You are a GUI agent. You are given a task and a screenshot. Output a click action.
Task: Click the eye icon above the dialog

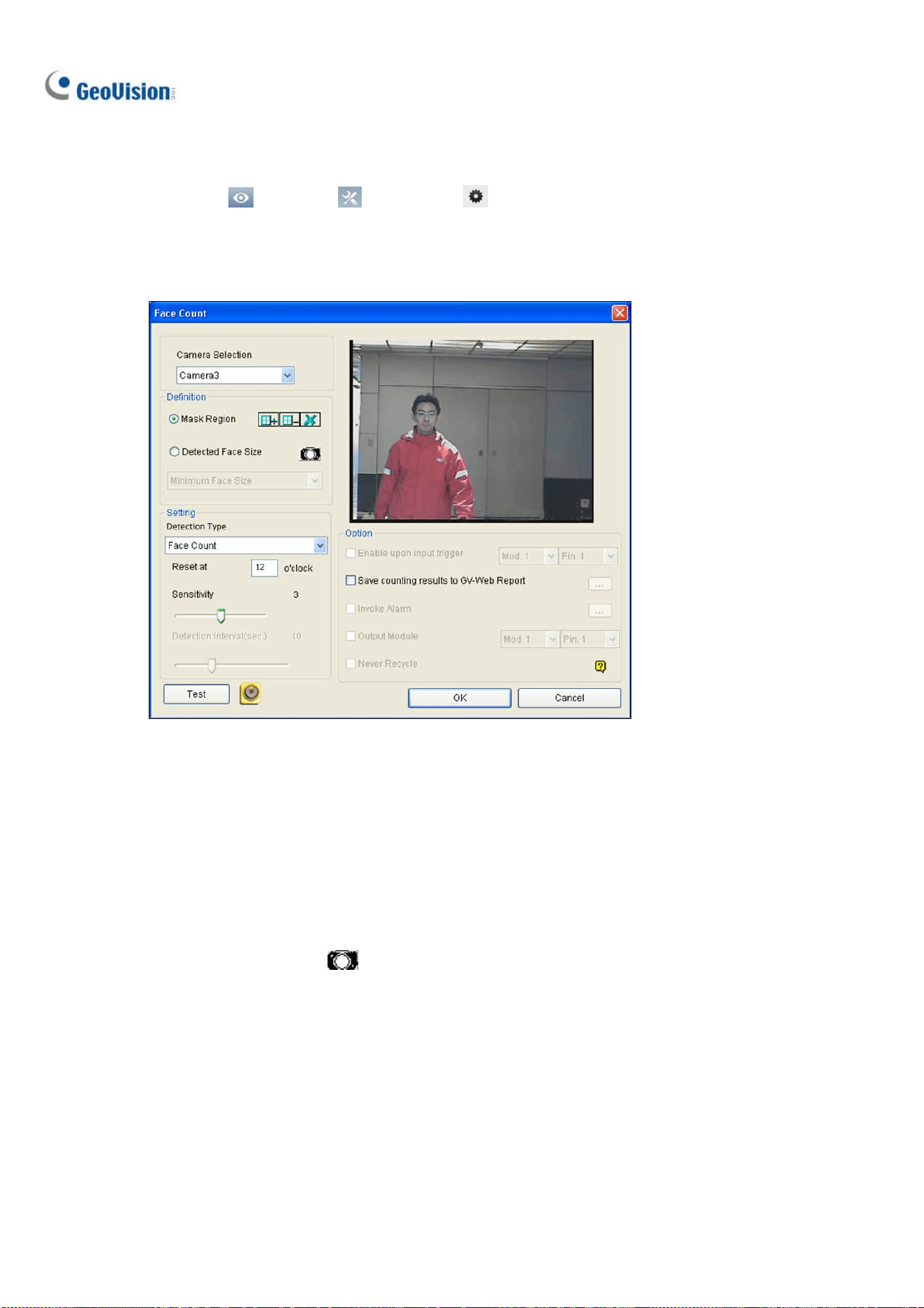pos(241,198)
